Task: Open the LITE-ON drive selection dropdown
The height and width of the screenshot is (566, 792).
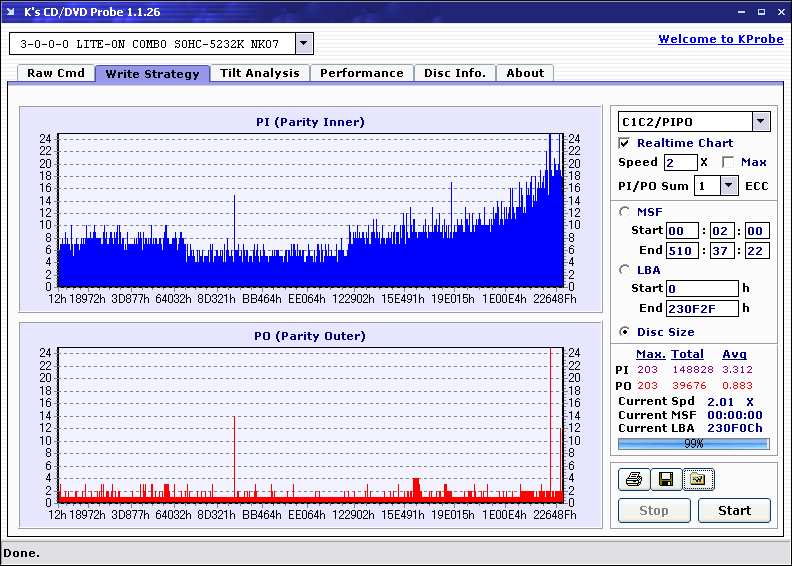Action: (x=304, y=44)
